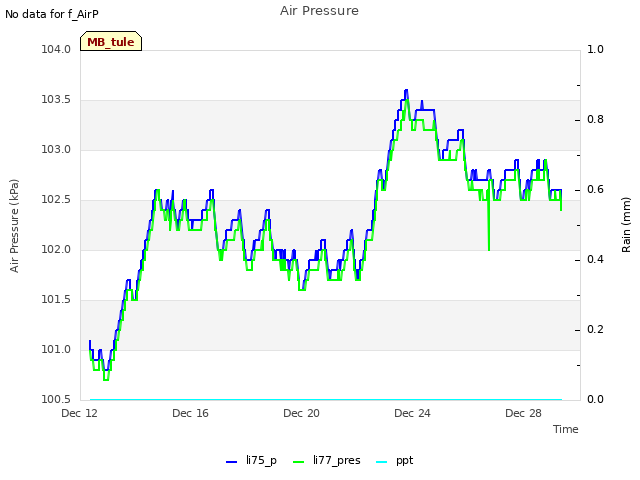The height and width of the screenshot is (480, 640).
Task: Click the green li77_pres legend swatch
Action: coord(298,462)
